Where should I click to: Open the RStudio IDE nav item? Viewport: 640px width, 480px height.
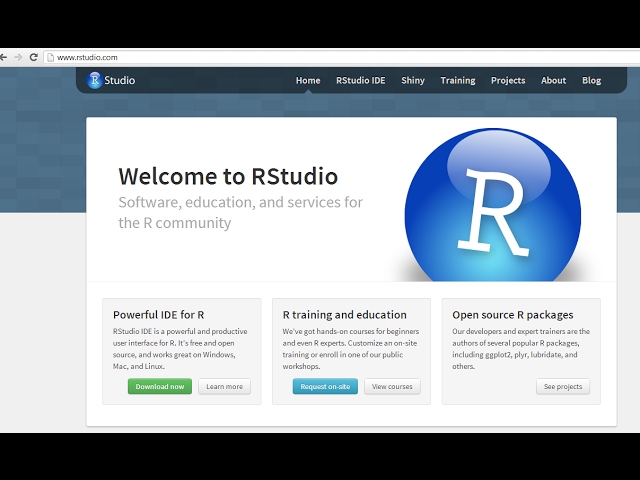360,80
